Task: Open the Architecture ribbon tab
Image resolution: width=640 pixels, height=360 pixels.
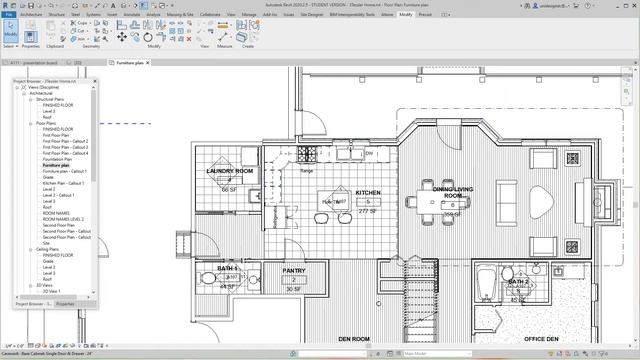Action: [31, 14]
